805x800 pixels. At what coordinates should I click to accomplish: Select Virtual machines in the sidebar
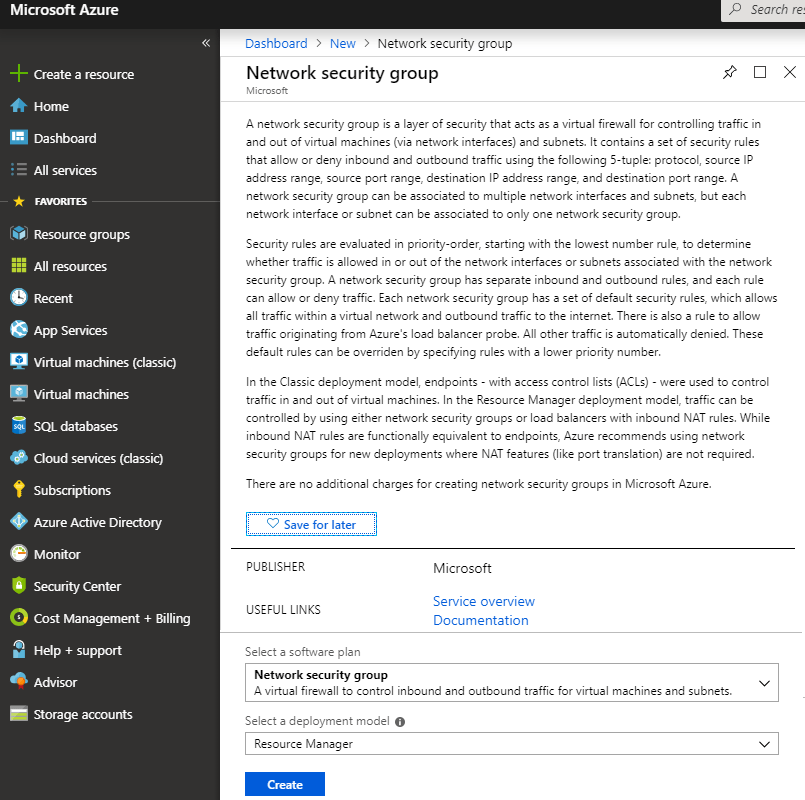click(80, 394)
